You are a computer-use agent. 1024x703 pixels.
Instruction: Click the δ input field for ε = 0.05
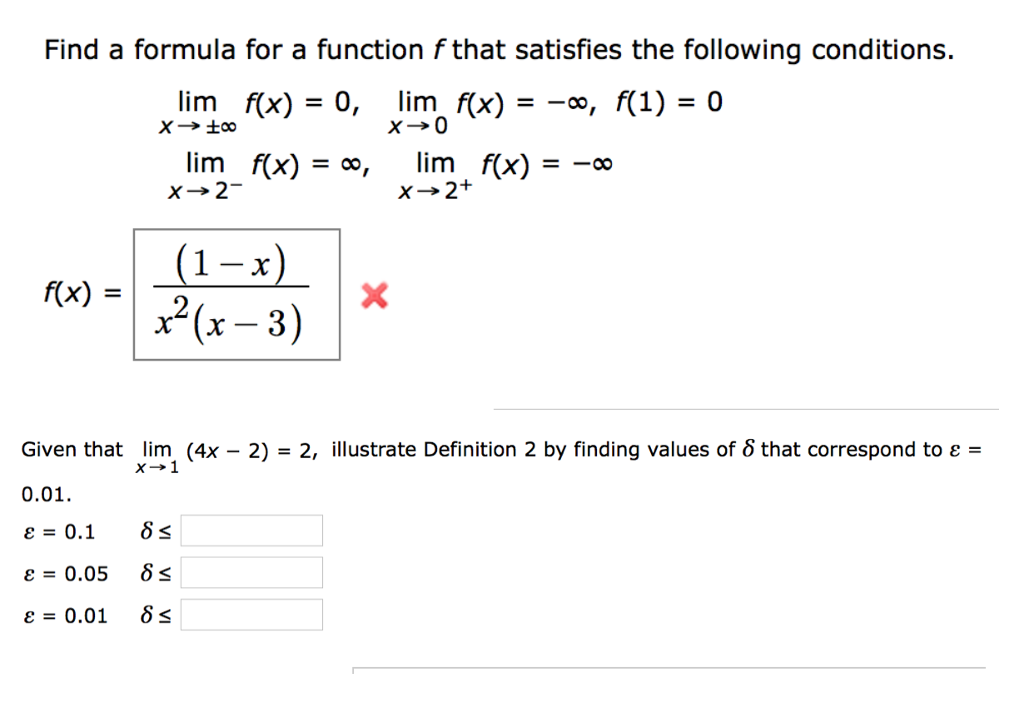point(251,573)
